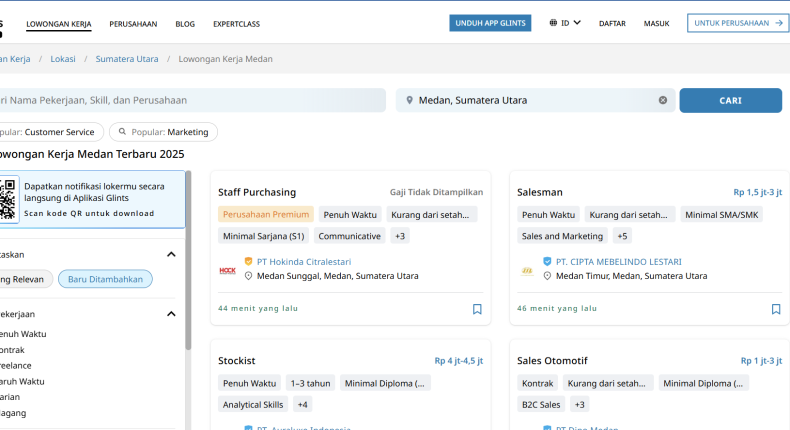The image size is (790, 430).
Task: Bookmark the Salesman job
Action: (x=776, y=309)
